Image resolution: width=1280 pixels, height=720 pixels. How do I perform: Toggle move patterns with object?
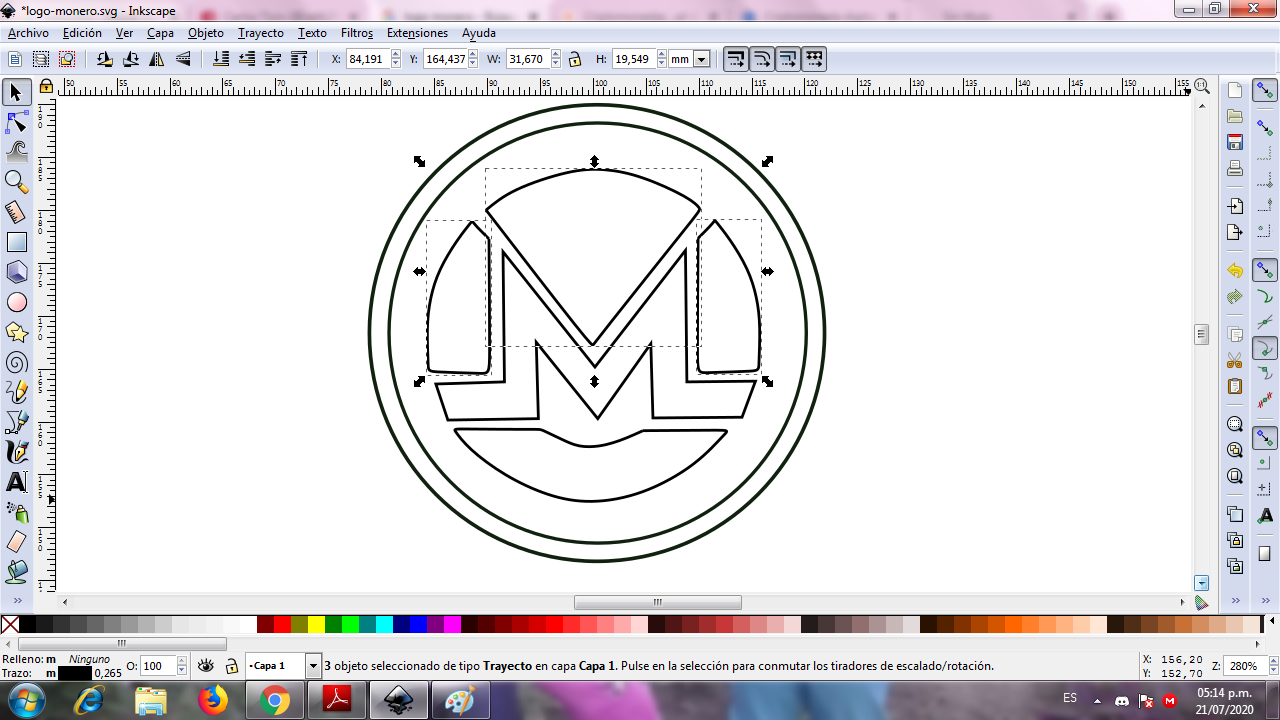point(814,59)
